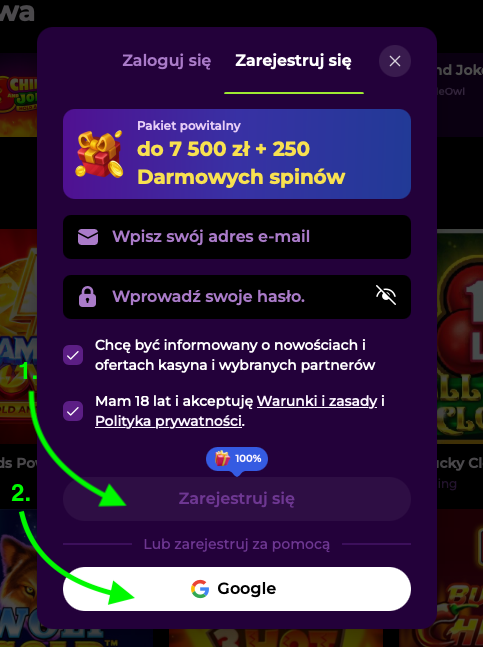Click the Zarejestruj się submit button
483x647 pixels.
[x=237, y=499]
